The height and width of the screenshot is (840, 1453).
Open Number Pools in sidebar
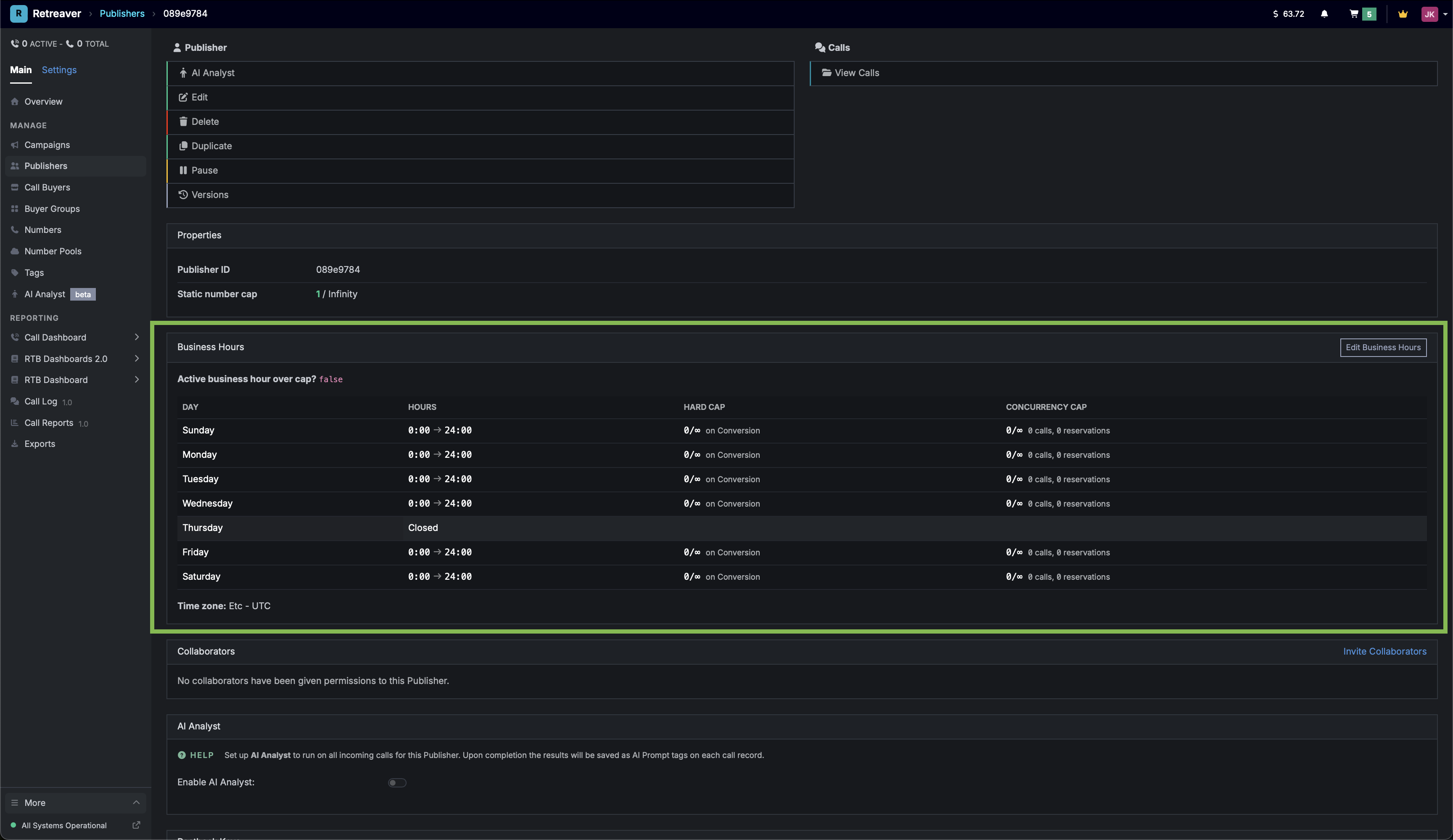76,251
